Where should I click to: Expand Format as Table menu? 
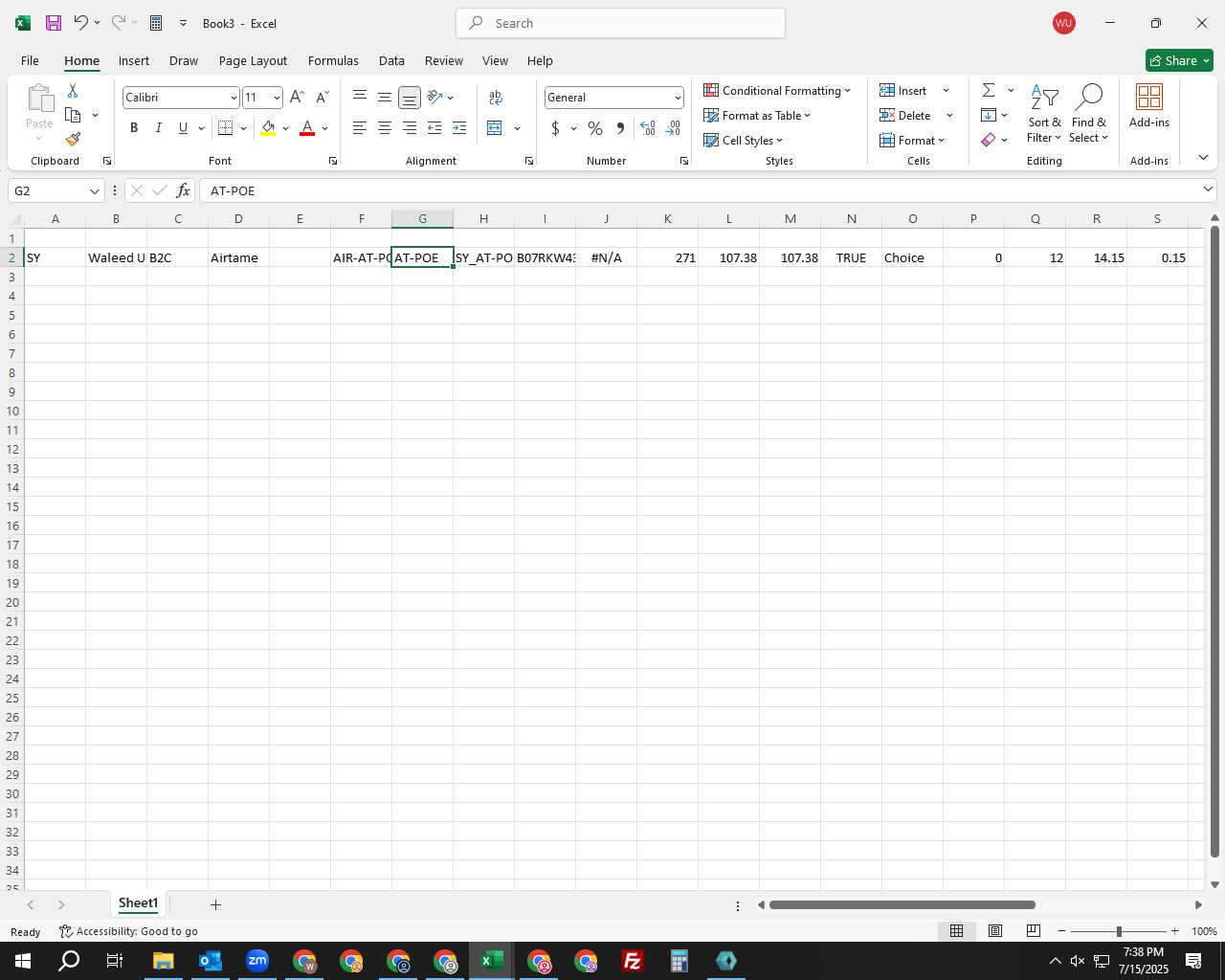coord(757,115)
